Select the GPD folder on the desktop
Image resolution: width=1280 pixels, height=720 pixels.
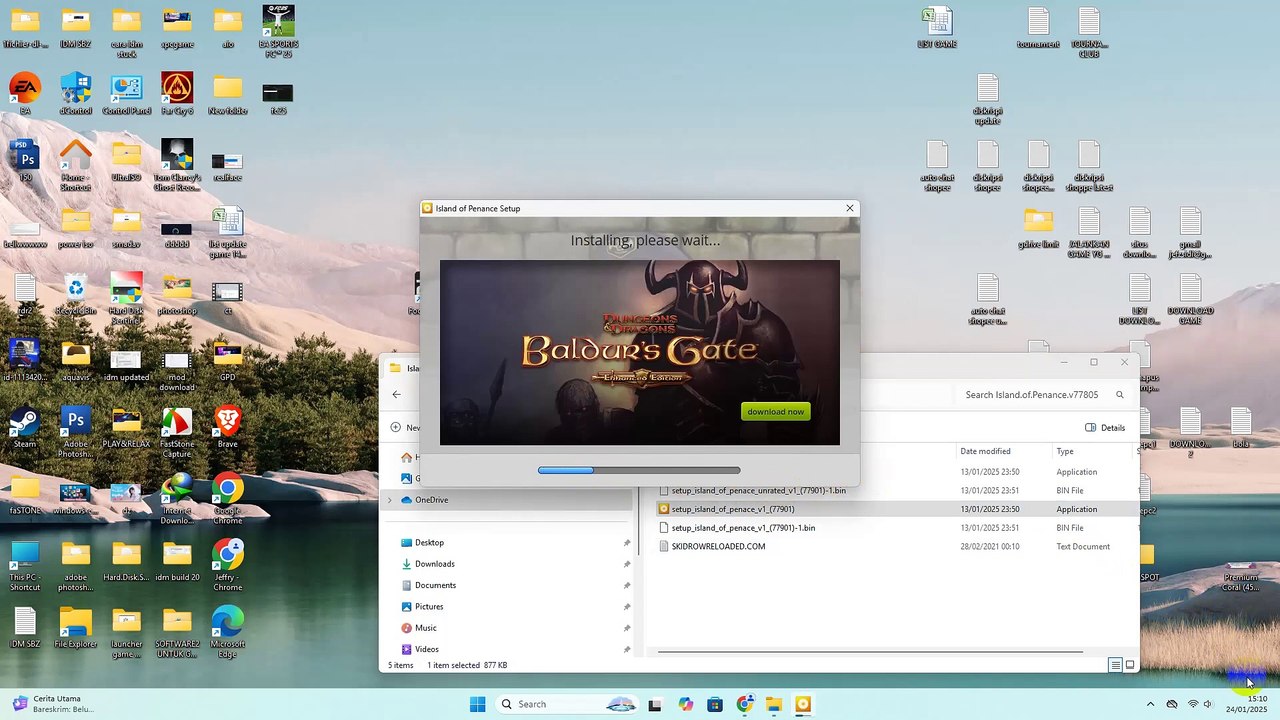228,360
